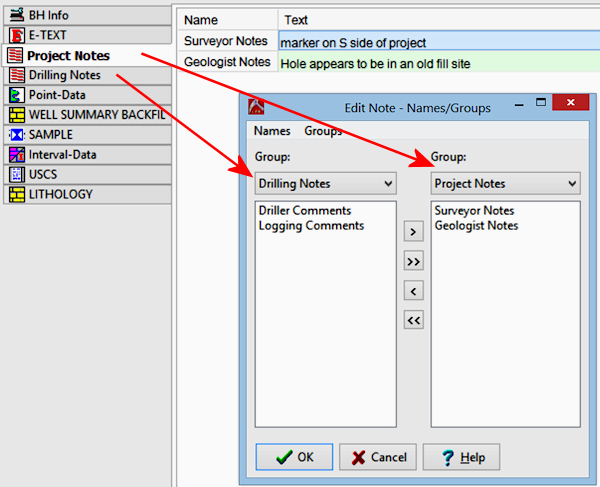
Task: Click the Surveyor Notes text cell
Action: 434,42
